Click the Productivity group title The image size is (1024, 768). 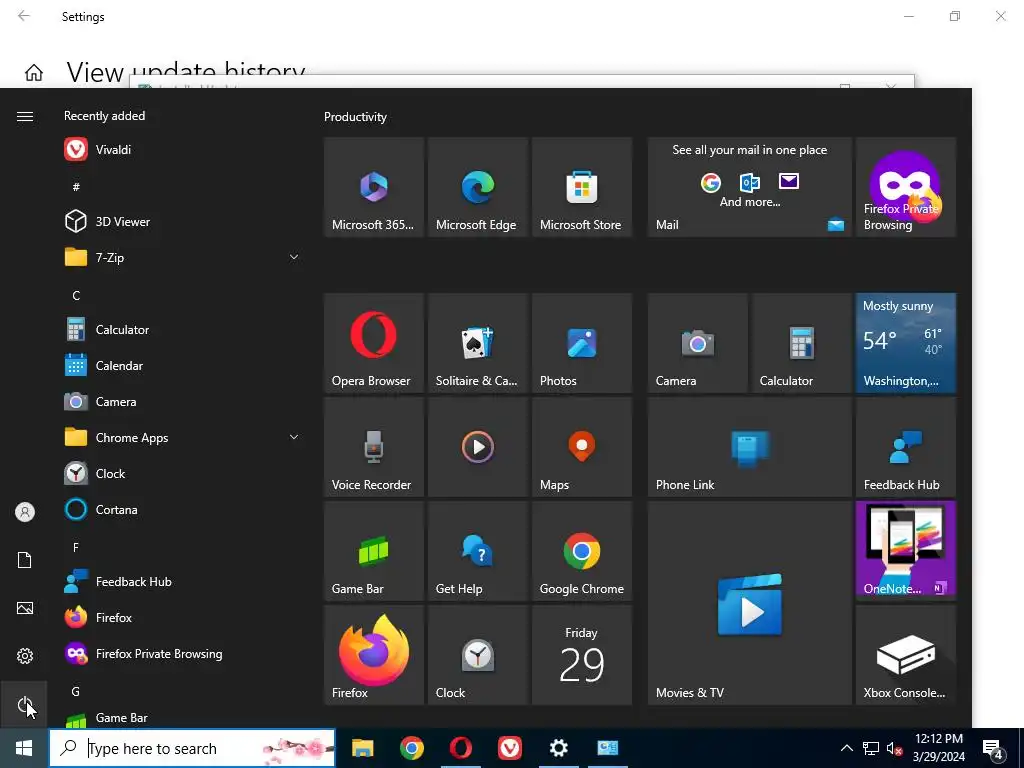point(355,117)
